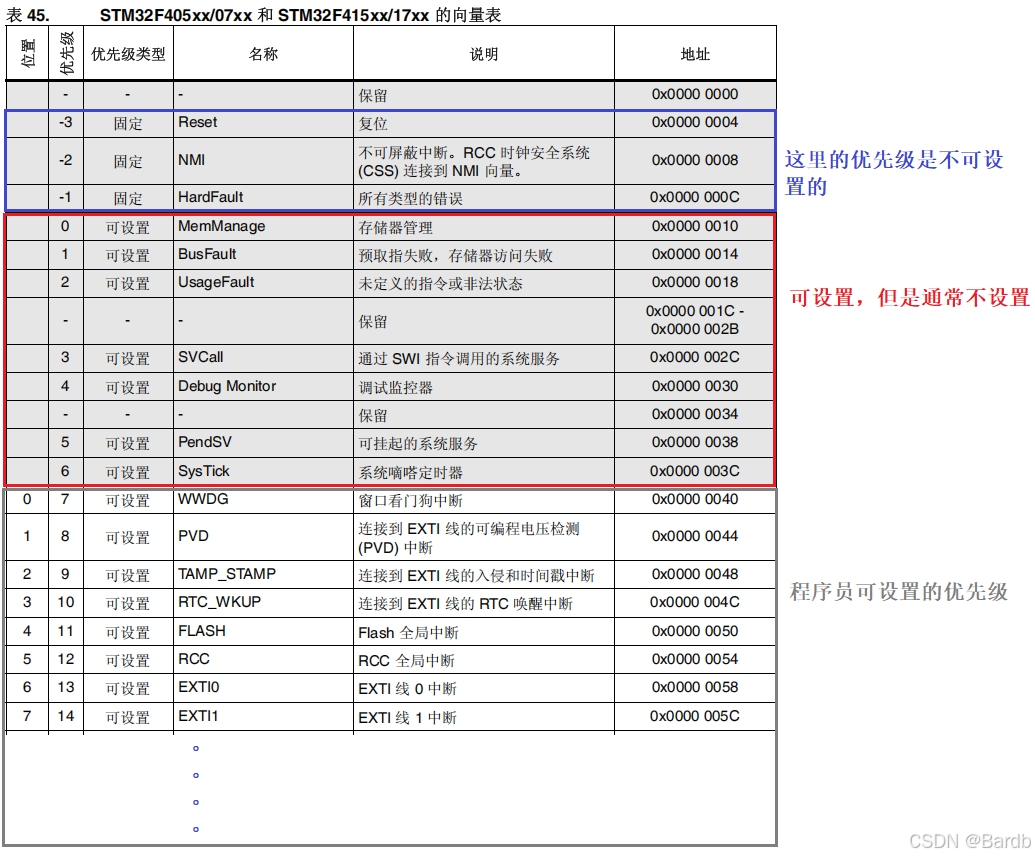This screenshot has height=859, width=1035.
Task: Click address 0x0000 0054
Action: 695,660
